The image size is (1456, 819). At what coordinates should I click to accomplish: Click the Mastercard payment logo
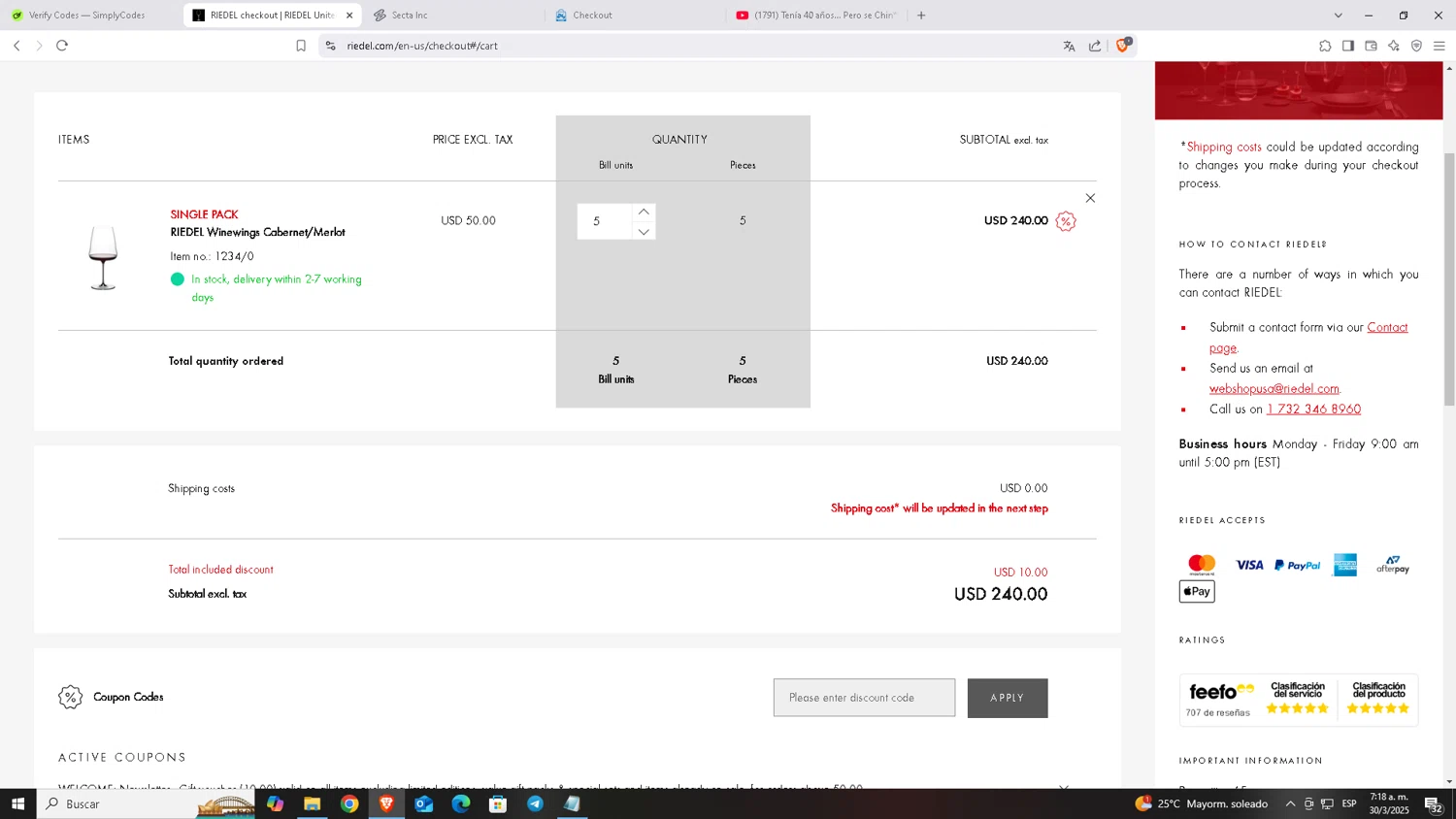1202,564
